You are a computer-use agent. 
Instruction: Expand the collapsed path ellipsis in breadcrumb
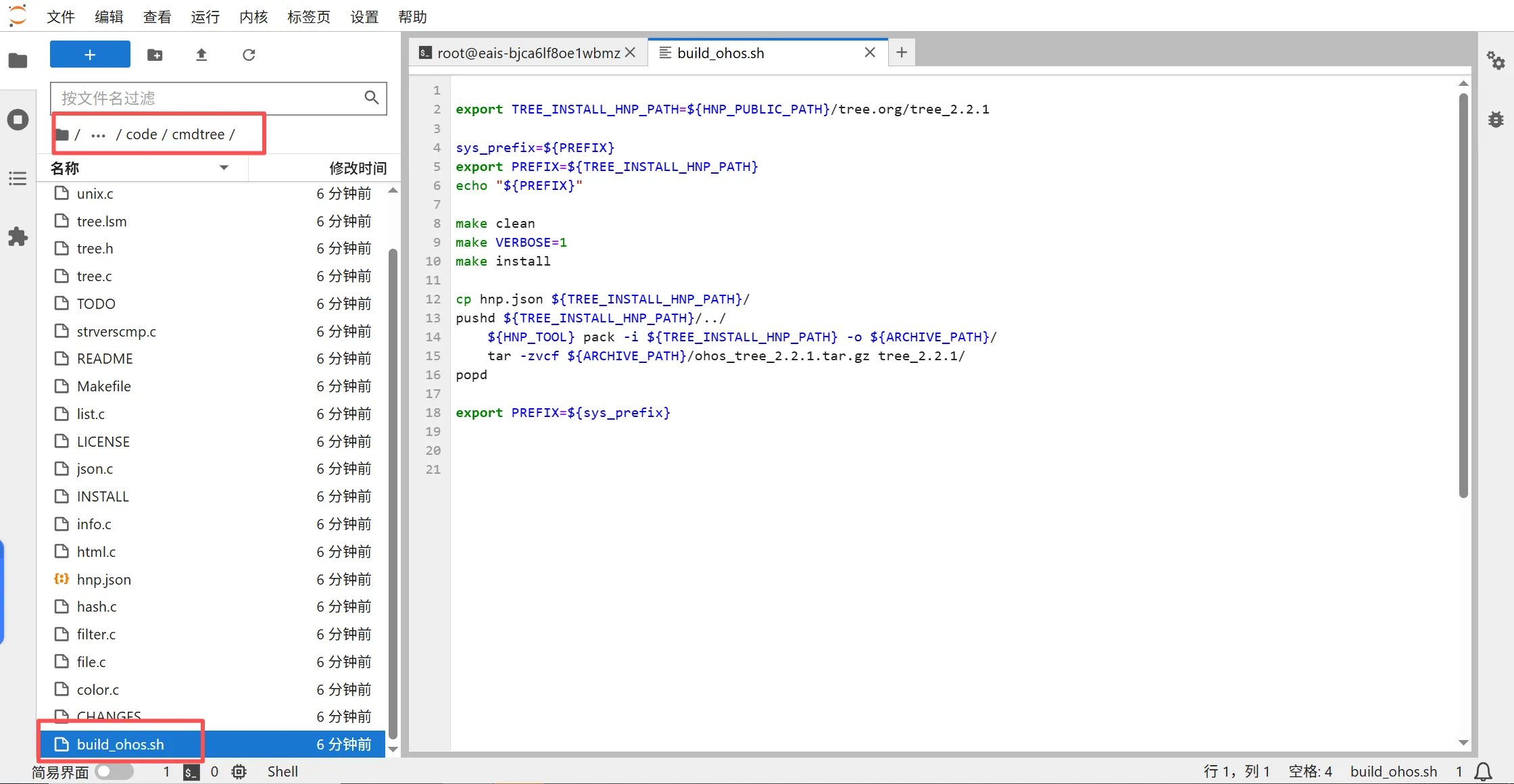[x=98, y=134]
